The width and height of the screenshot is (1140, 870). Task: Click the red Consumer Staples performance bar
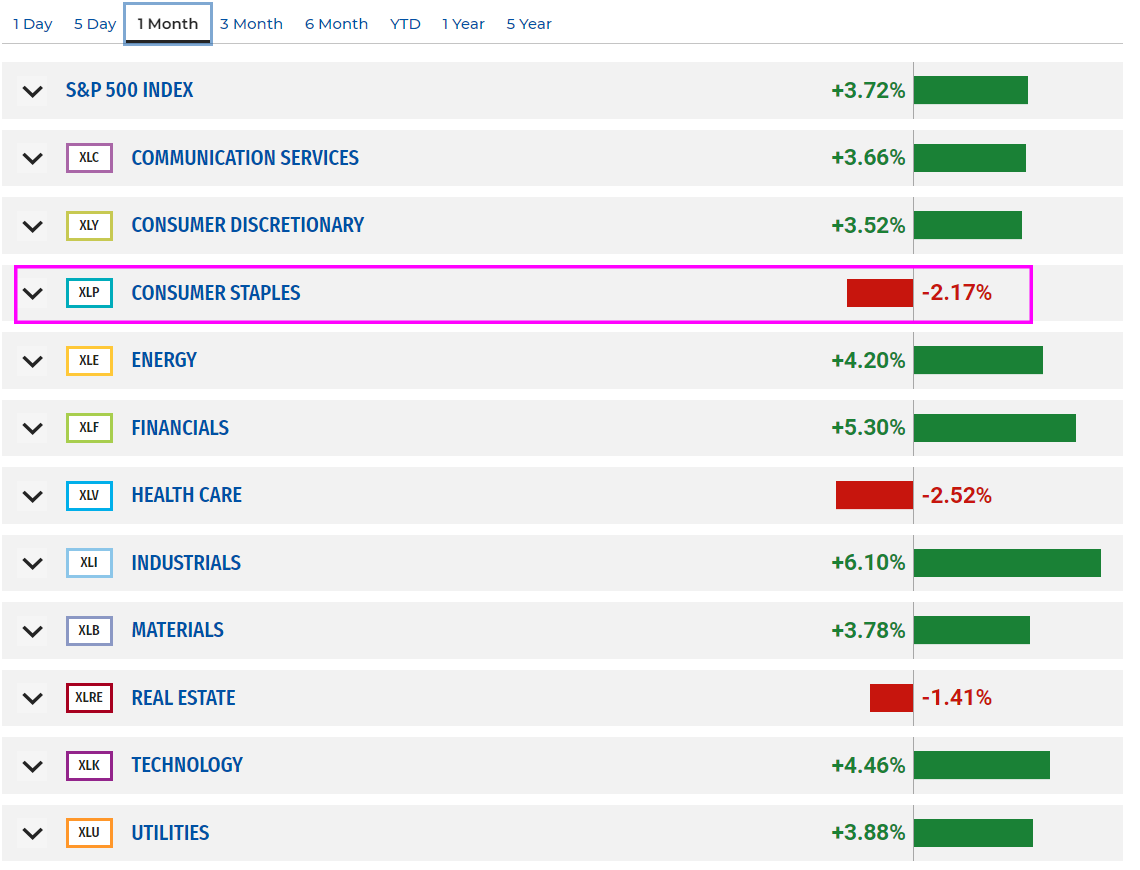pos(880,293)
